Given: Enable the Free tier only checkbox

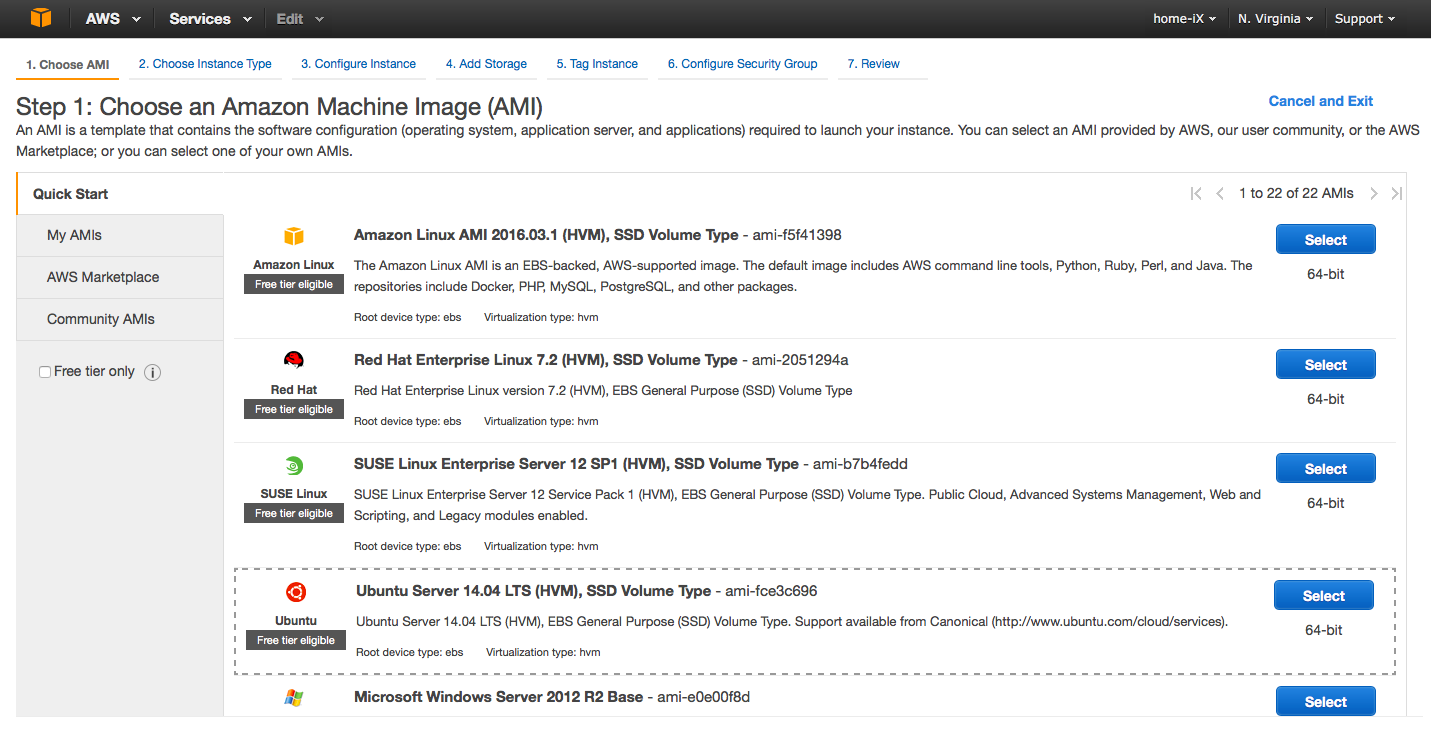Looking at the screenshot, I should coord(45,372).
